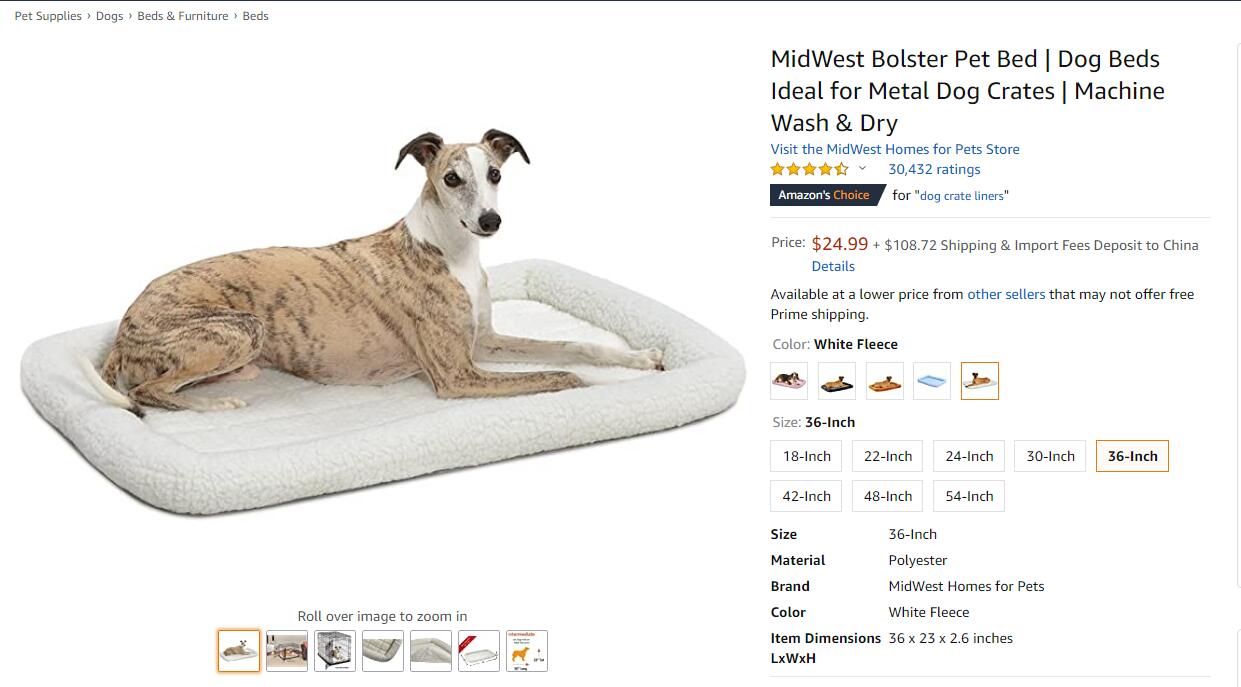Pick the 54-Inch size option
The image size is (1241, 687).
click(x=969, y=496)
